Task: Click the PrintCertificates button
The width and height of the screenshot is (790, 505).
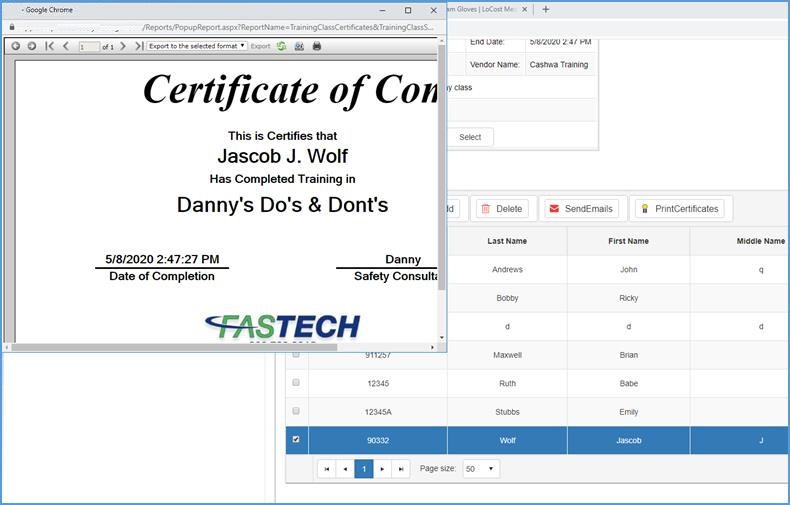Action: click(x=680, y=209)
